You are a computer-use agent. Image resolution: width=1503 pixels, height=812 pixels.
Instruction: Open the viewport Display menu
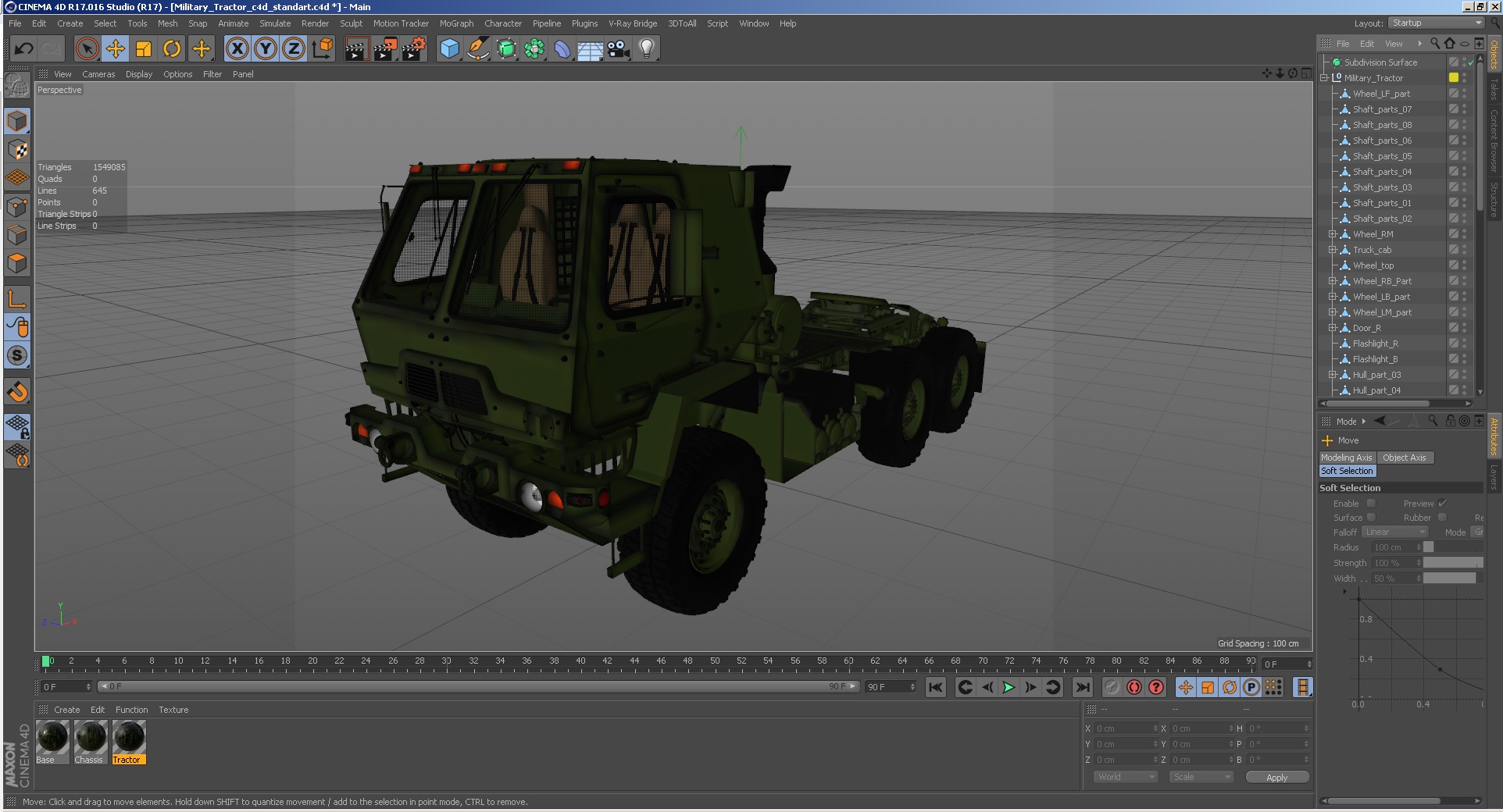click(139, 74)
